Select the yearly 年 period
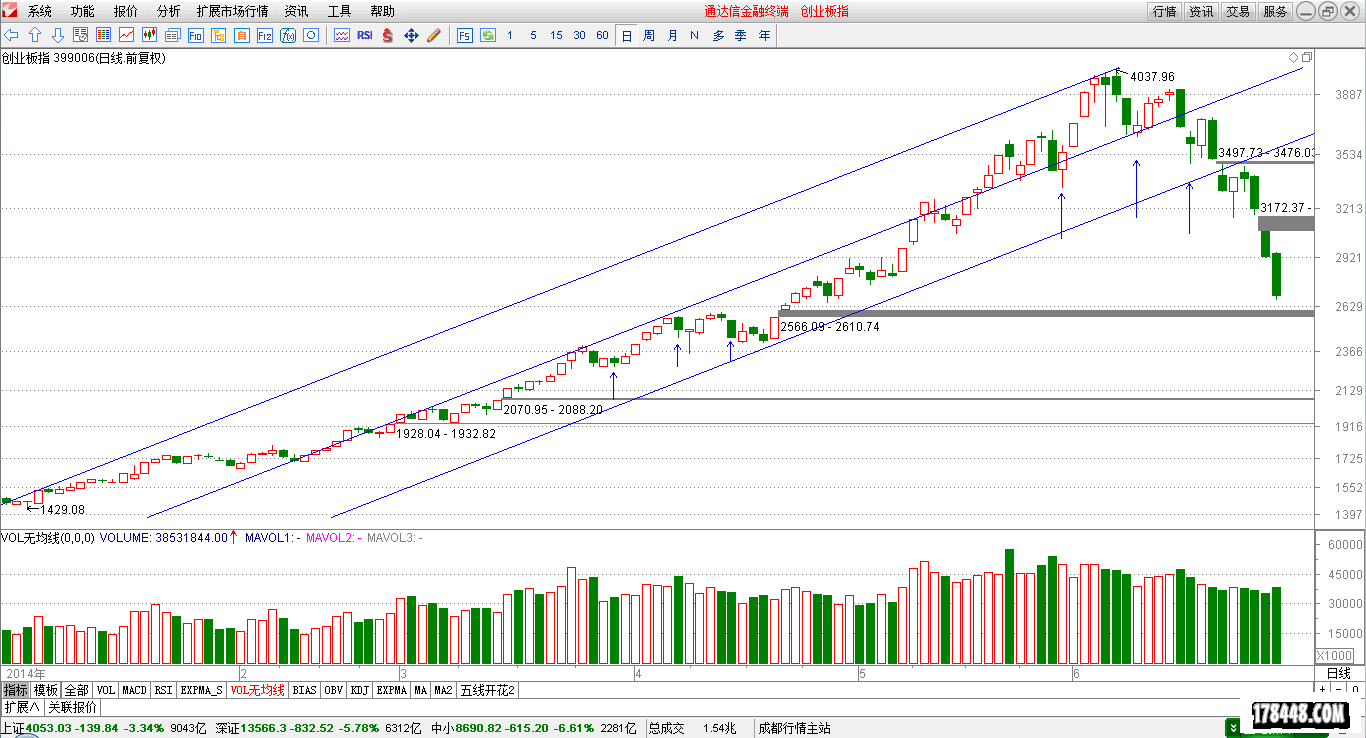Screen dimensions: 1366x738 pos(764,35)
